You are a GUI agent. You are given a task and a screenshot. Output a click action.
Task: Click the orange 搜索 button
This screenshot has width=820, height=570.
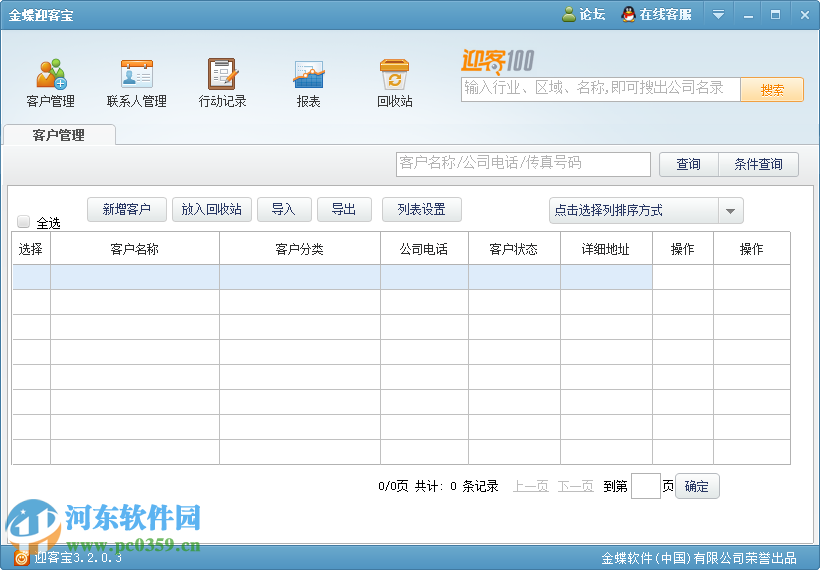pyautogui.click(x=772, y=90)
